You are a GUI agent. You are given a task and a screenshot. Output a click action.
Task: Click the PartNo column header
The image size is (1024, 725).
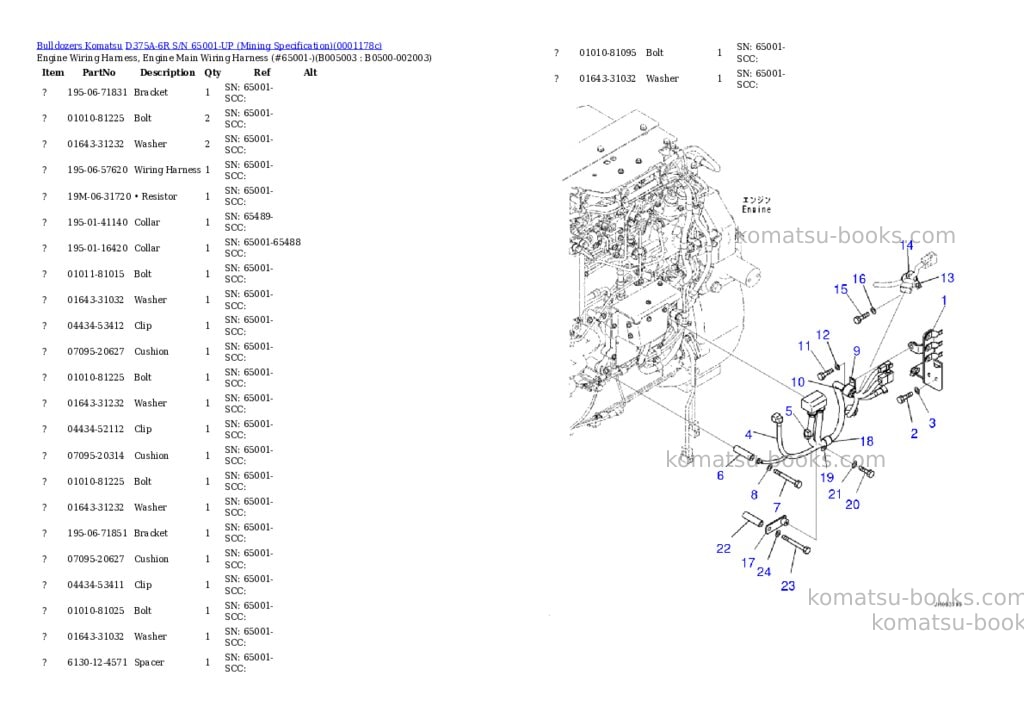[x=99, y=72]
